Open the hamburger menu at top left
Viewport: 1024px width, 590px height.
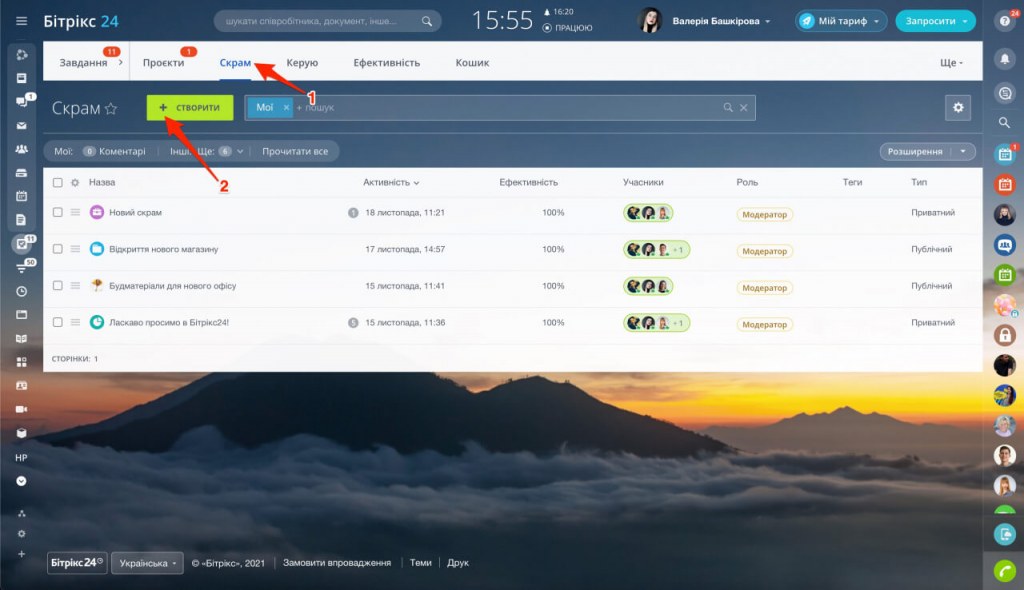coord(22,21)
